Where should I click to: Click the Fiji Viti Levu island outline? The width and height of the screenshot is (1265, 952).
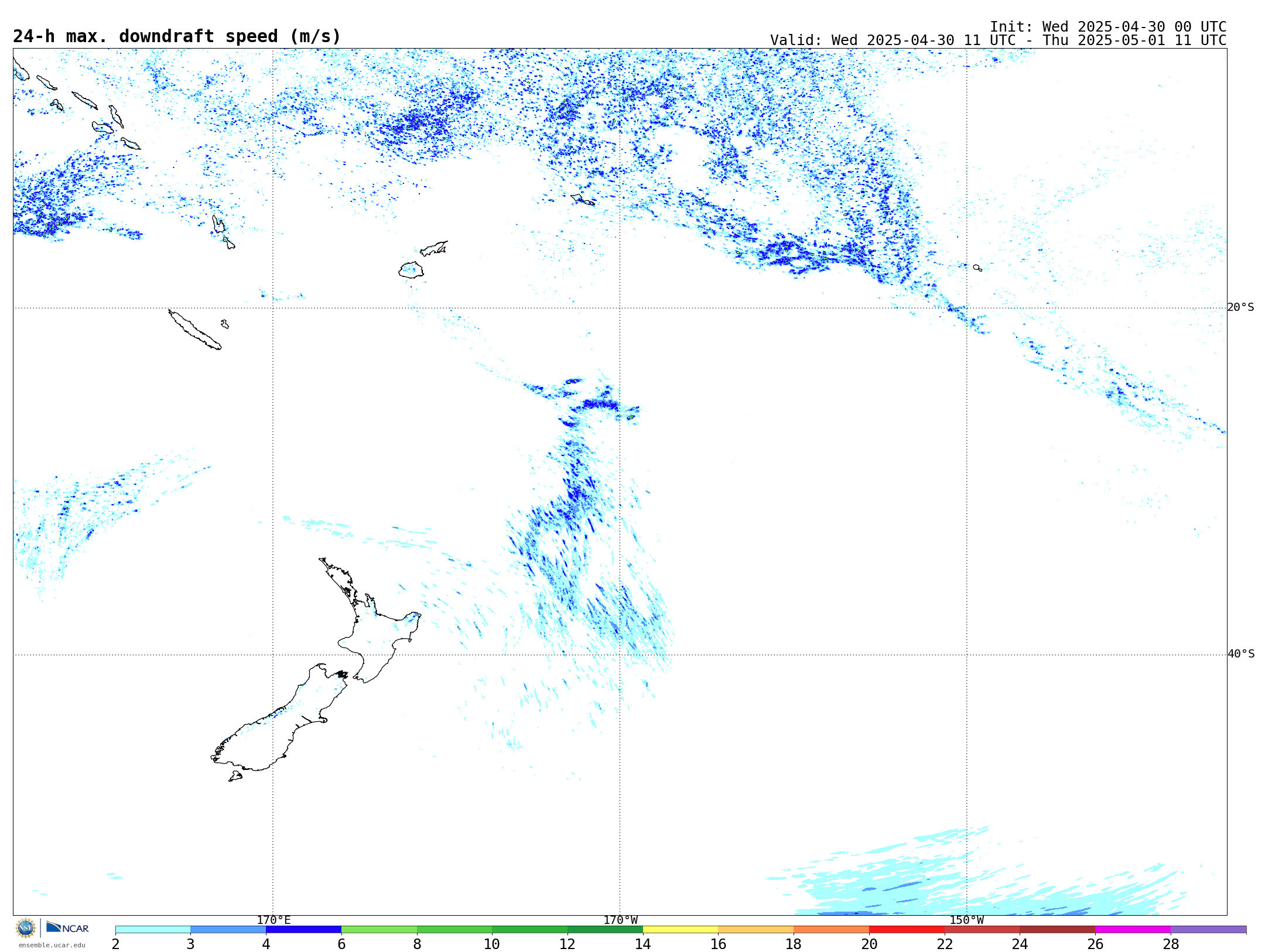click(411, 270)
